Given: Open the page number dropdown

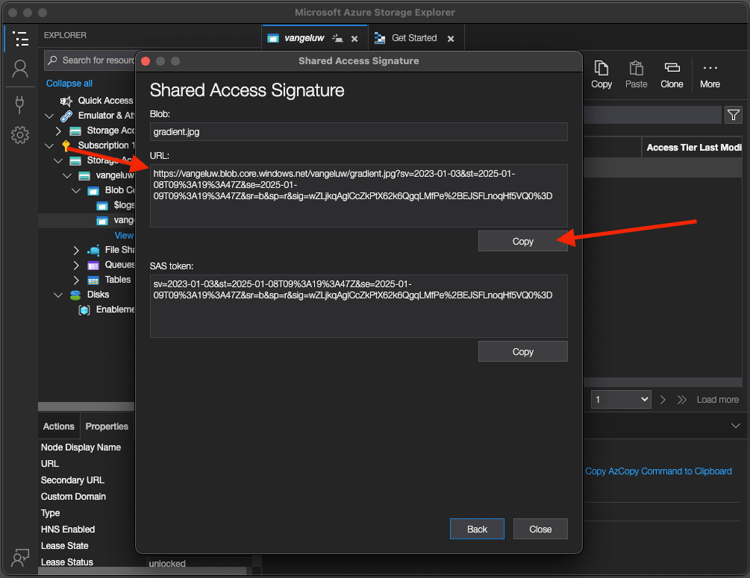Looking at the screenshot, I should (x=621, y=400).
